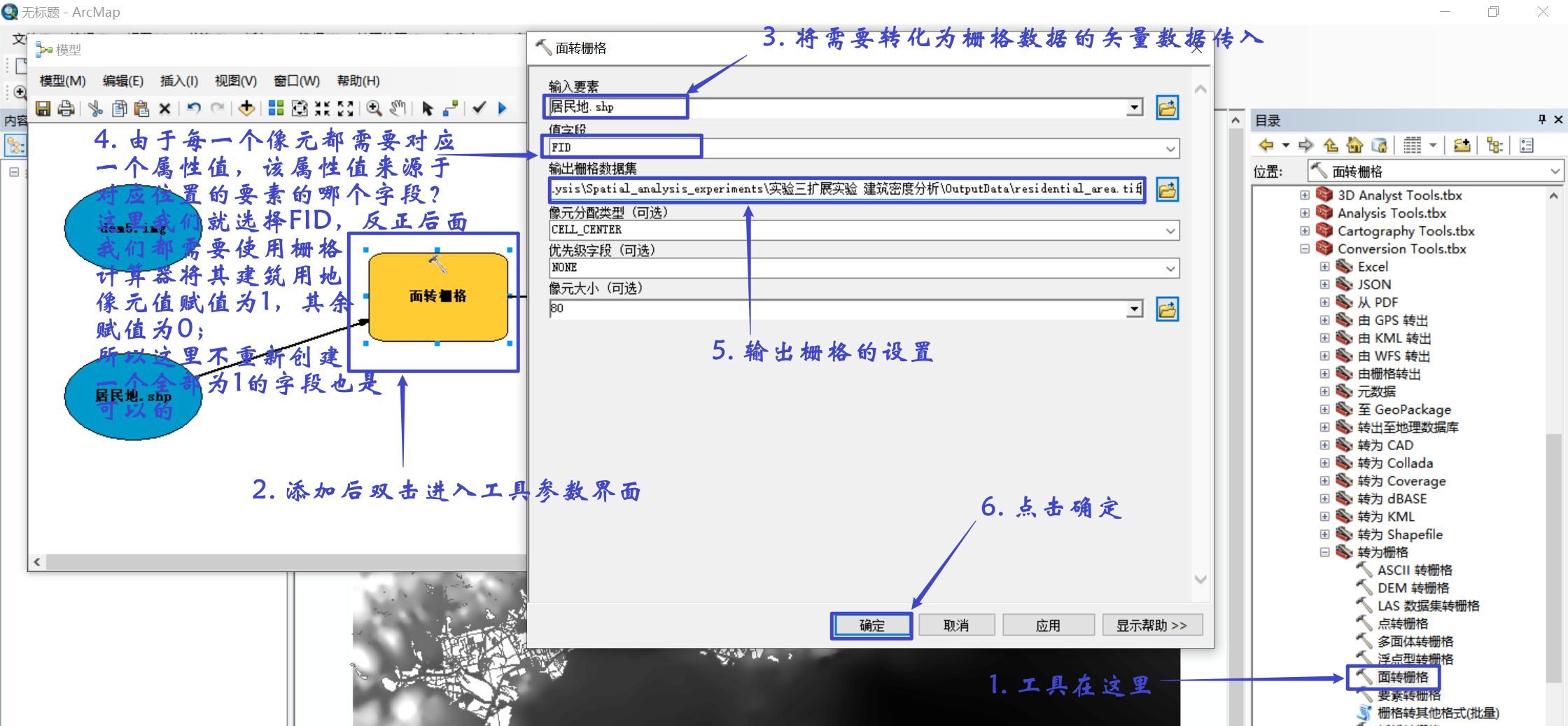Click the output raster dataset path field
This screenshot has width=1568, height=726.
846,189
